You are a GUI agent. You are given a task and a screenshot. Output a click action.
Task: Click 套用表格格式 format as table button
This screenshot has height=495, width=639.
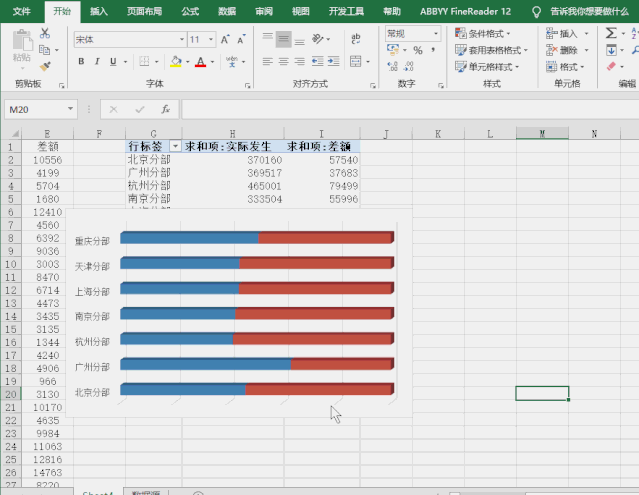point(491,50)
